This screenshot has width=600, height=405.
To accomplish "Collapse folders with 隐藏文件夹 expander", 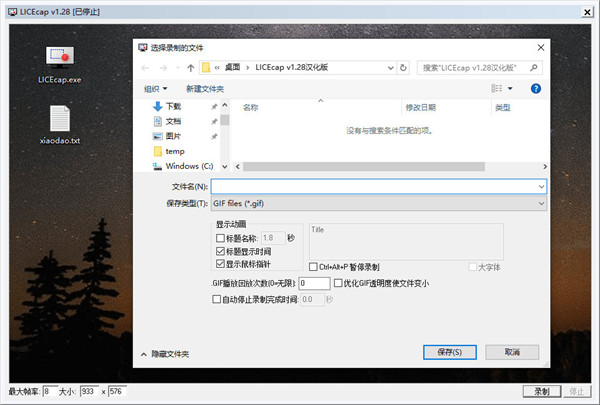I will 164,354.
